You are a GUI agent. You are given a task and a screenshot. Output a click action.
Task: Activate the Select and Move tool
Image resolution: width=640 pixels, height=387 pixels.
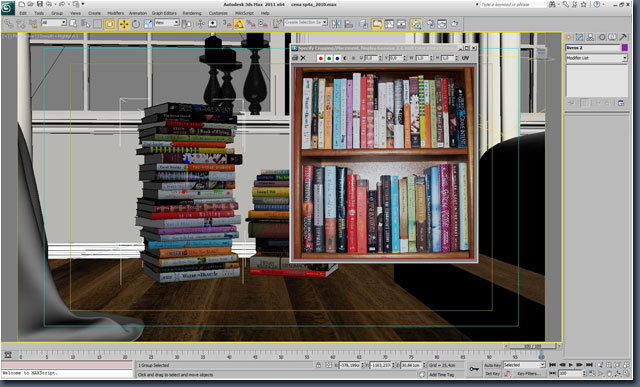pos(124,24)
